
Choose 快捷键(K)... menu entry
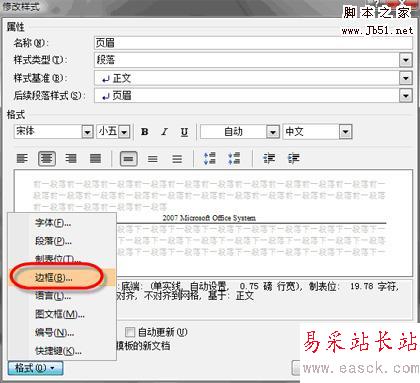62,351
